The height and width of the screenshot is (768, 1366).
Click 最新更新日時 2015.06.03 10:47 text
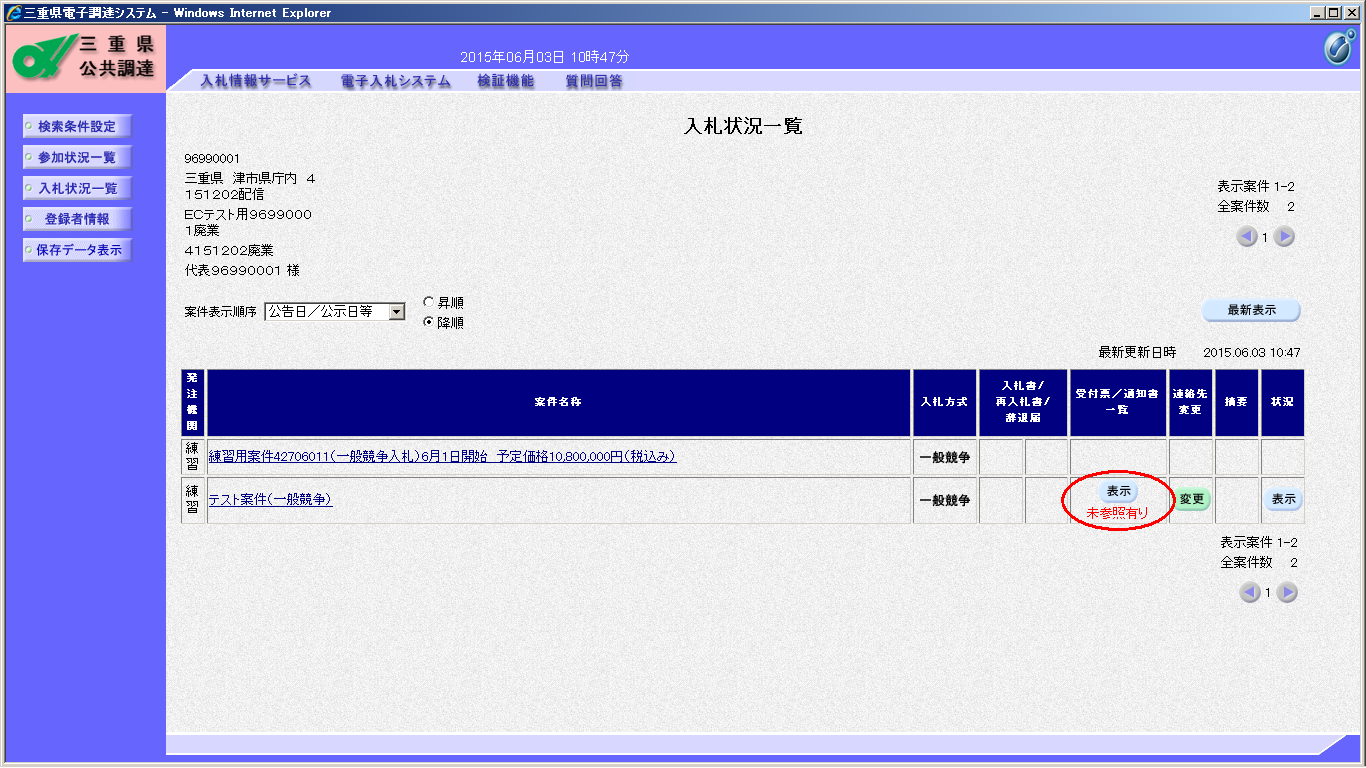point(1199,353)
